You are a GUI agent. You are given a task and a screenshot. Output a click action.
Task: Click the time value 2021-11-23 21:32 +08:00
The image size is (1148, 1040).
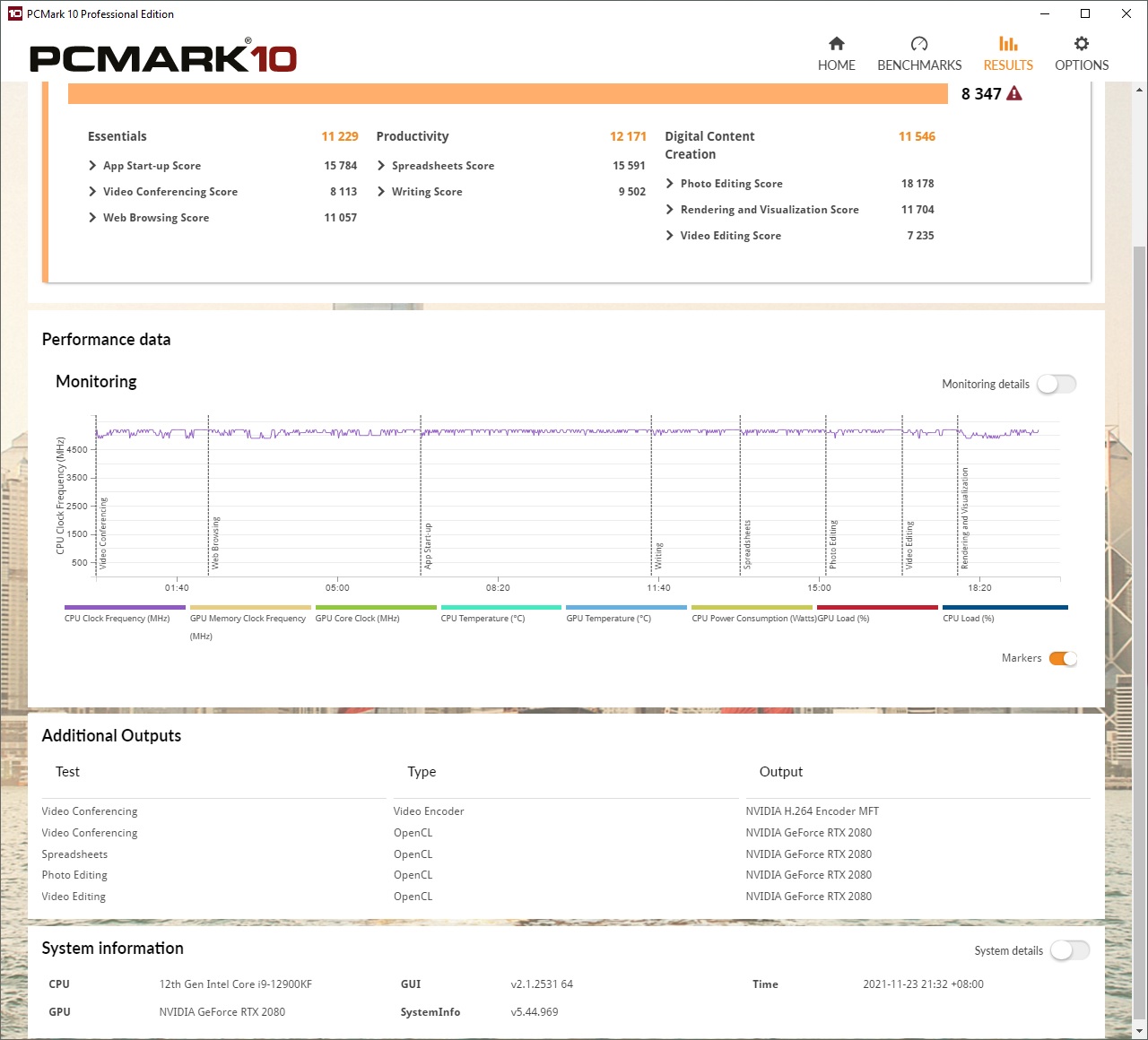point(923,984)
